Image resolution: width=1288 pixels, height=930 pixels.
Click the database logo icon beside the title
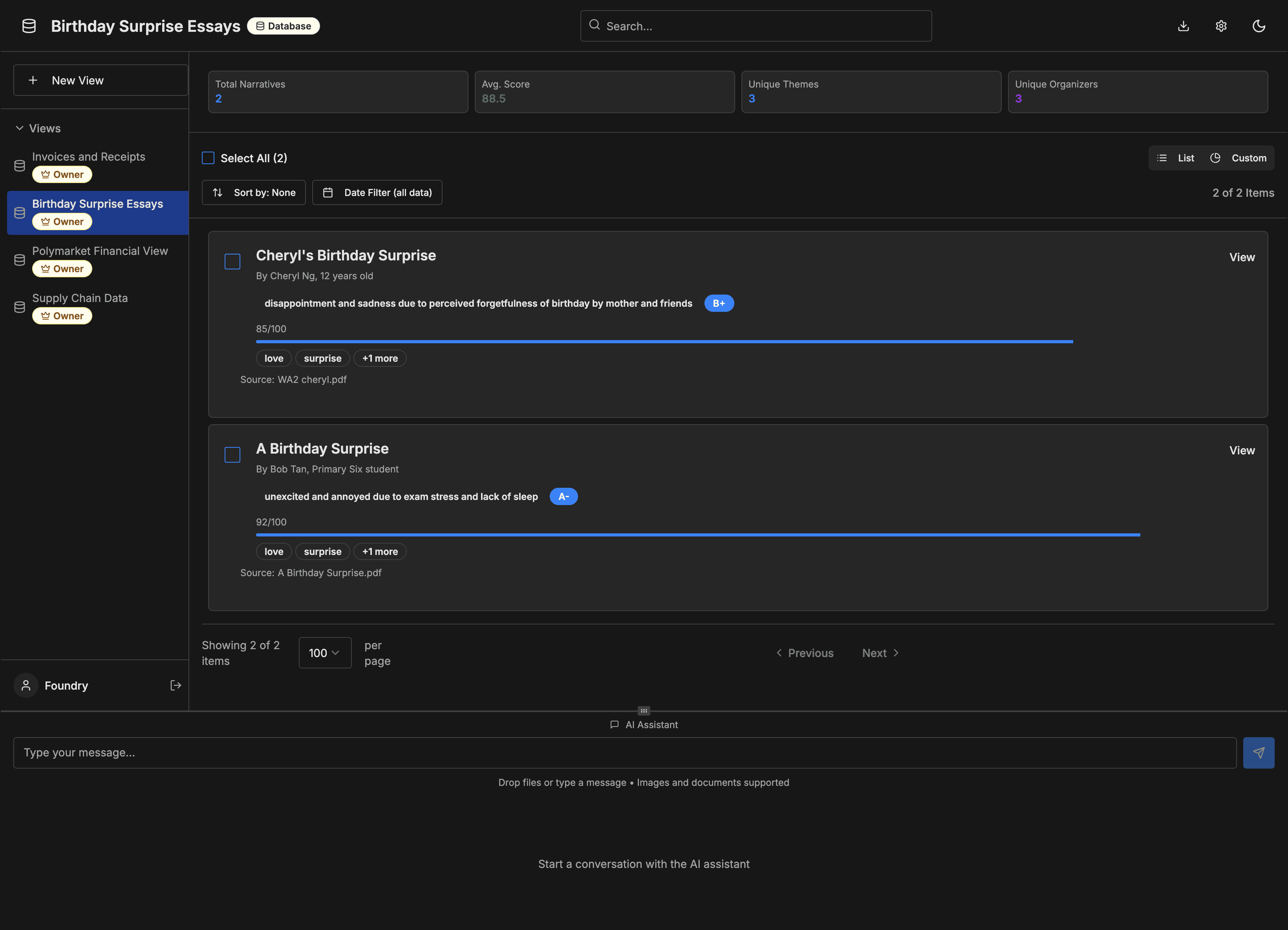[29, 26]
